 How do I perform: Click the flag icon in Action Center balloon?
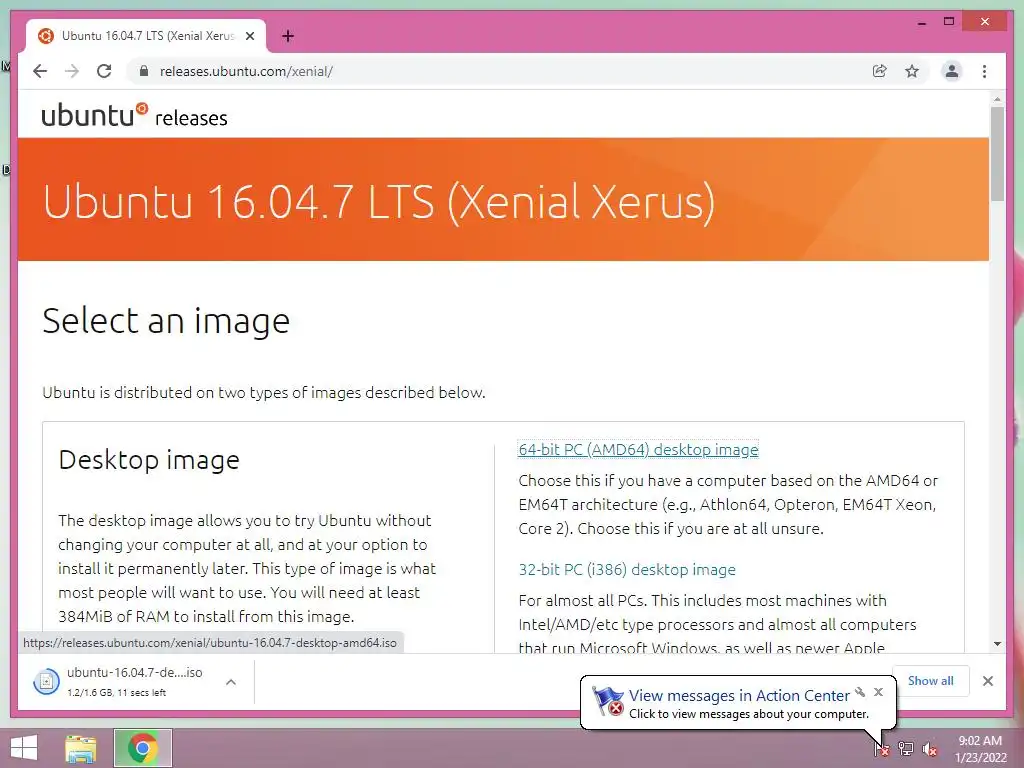608,701
